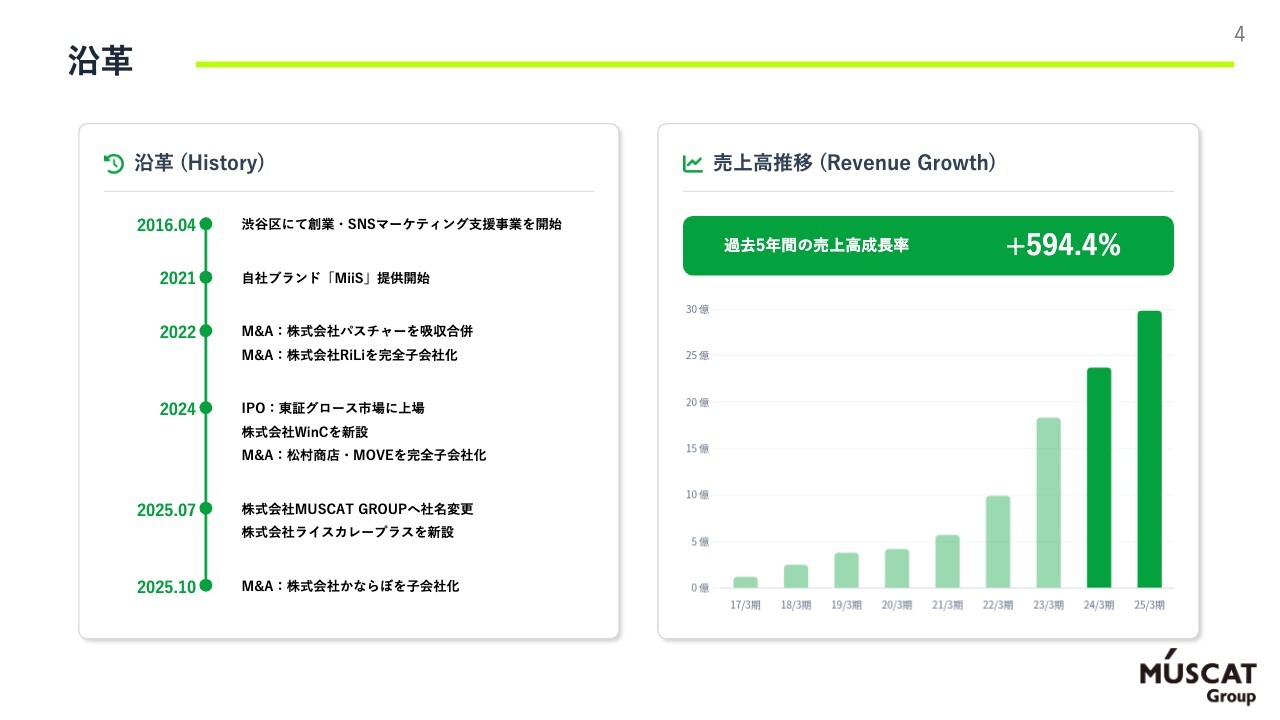Screen dimensions: 1280x720
Task: Click the line chart icon beside Revenue Growth
Action: [x=692, y=162]
